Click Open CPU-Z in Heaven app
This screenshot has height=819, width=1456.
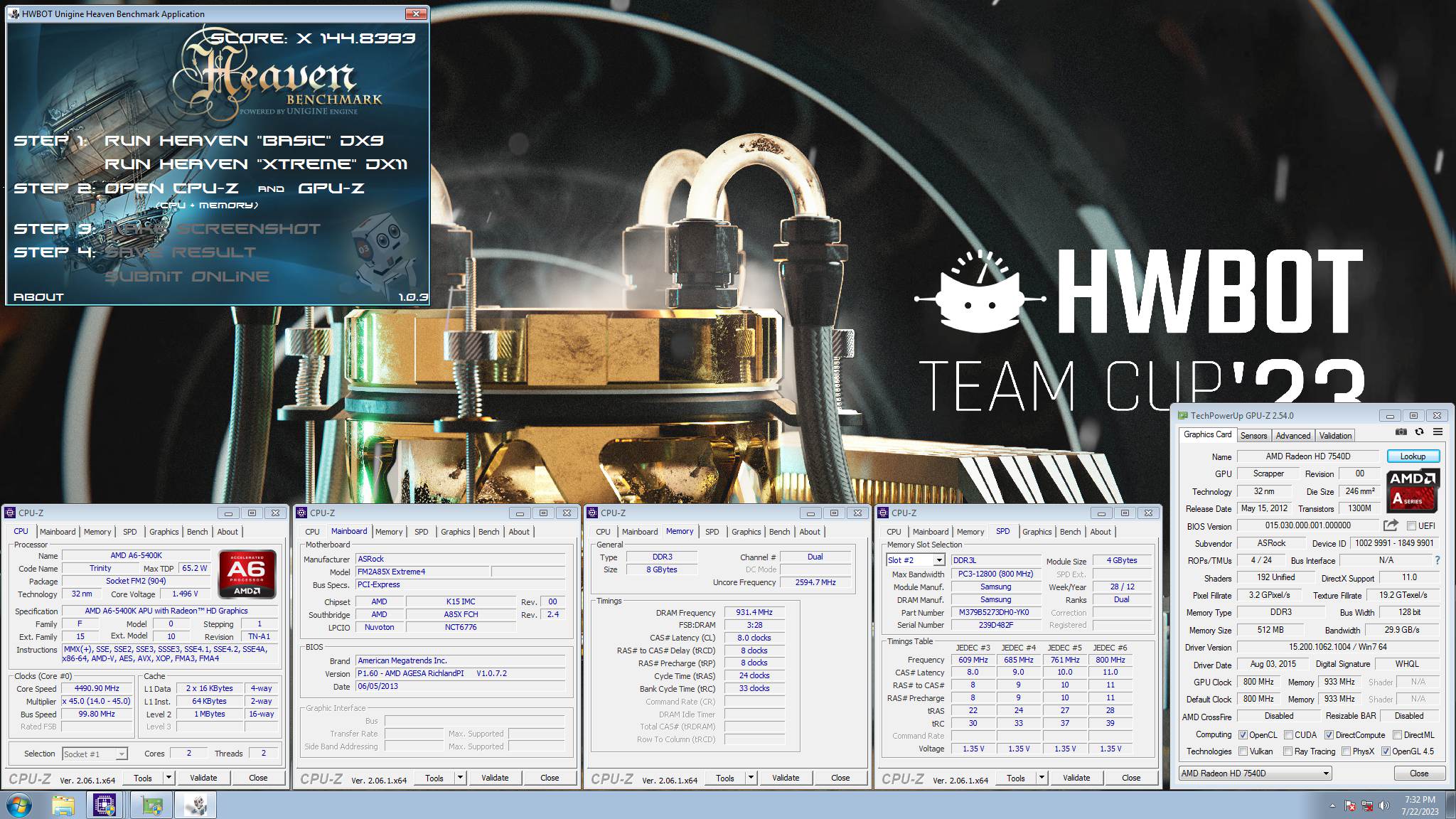[172, 188]
